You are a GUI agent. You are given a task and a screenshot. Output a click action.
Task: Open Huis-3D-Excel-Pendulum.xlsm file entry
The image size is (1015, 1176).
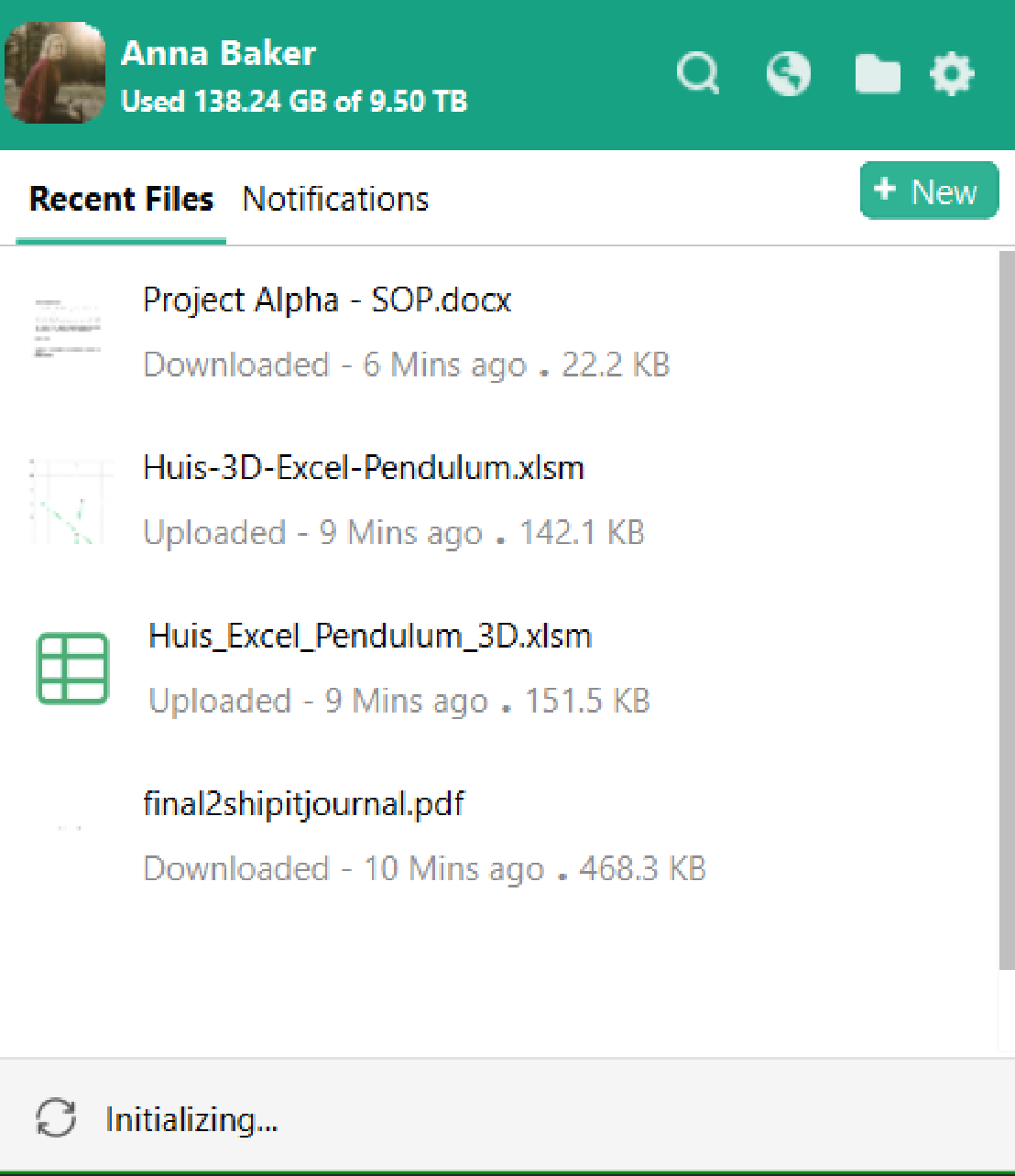point(364,468)
